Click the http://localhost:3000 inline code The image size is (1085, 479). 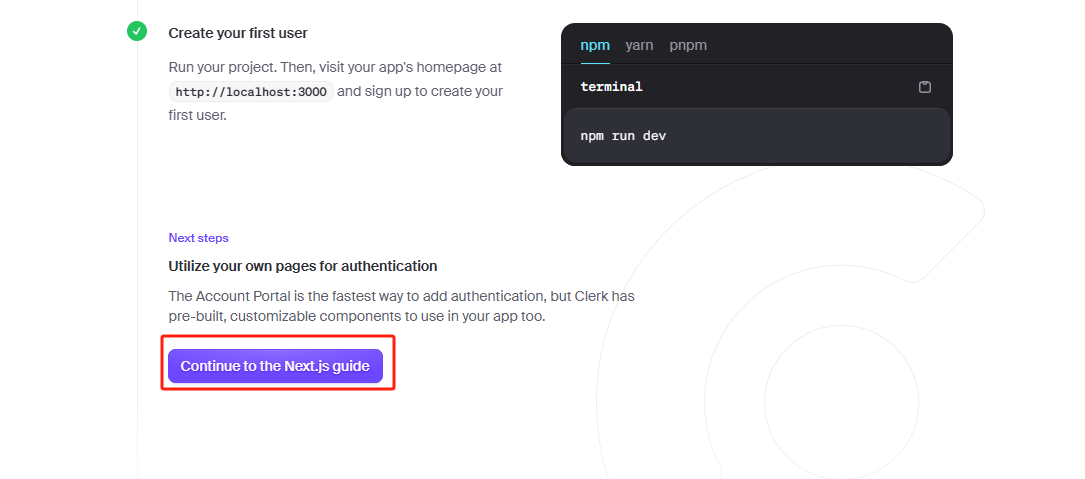click(251, 91)
